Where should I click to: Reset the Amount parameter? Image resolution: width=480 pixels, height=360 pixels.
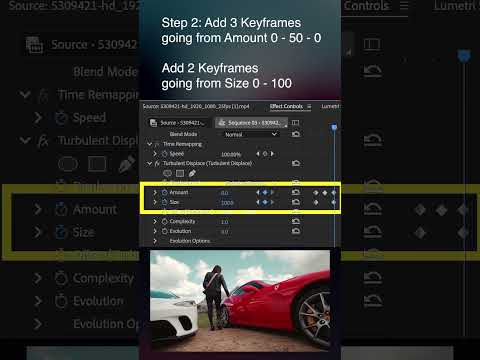pos(296,192)
